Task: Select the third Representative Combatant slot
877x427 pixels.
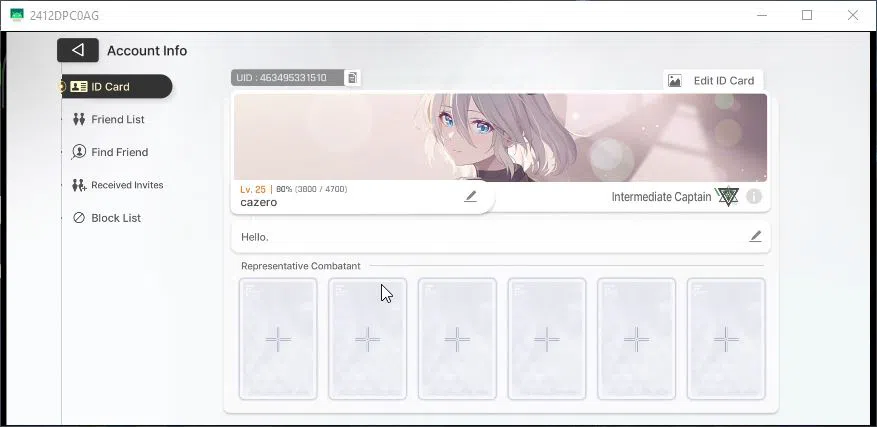Action: pyautogui.click(x=457, y=339)
